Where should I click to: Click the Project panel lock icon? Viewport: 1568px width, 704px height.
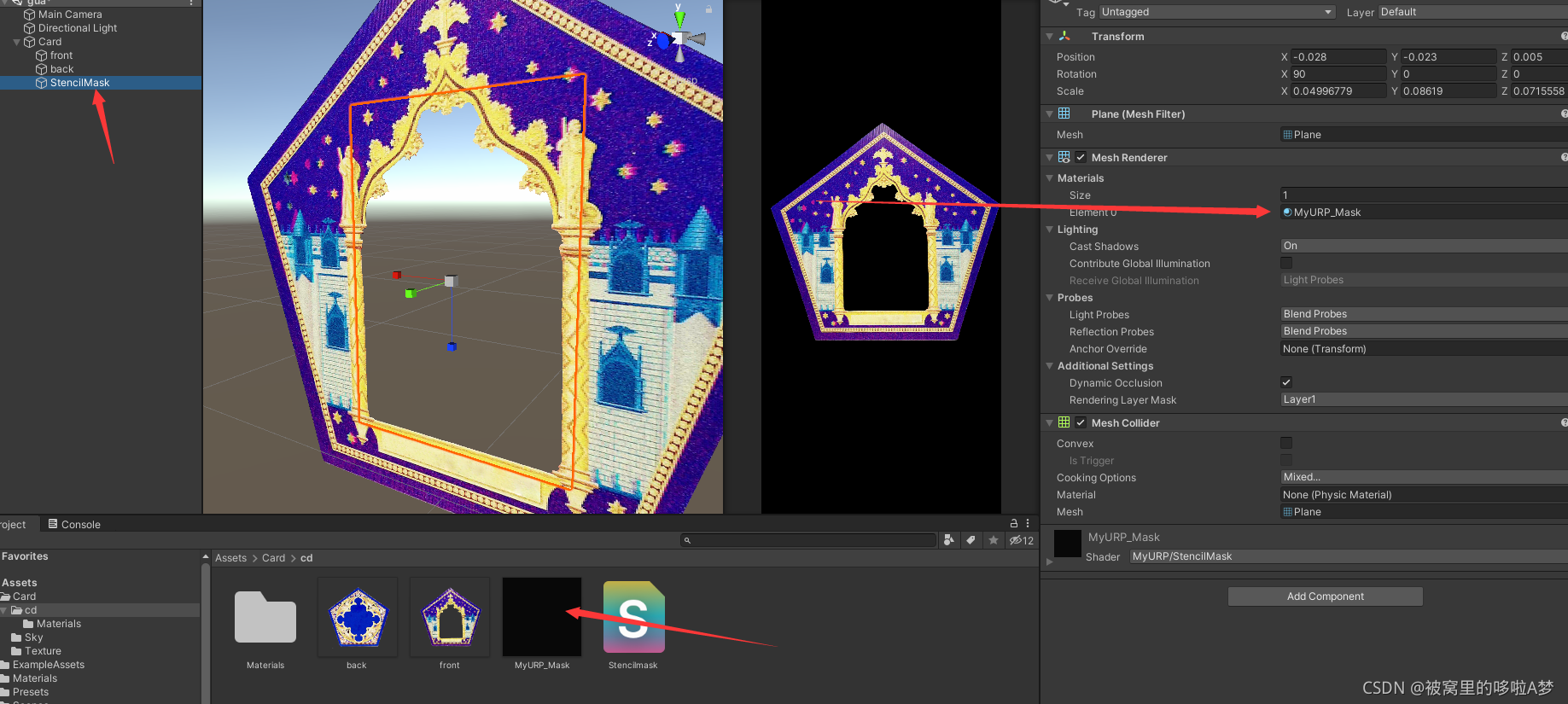pos(1014,523)
